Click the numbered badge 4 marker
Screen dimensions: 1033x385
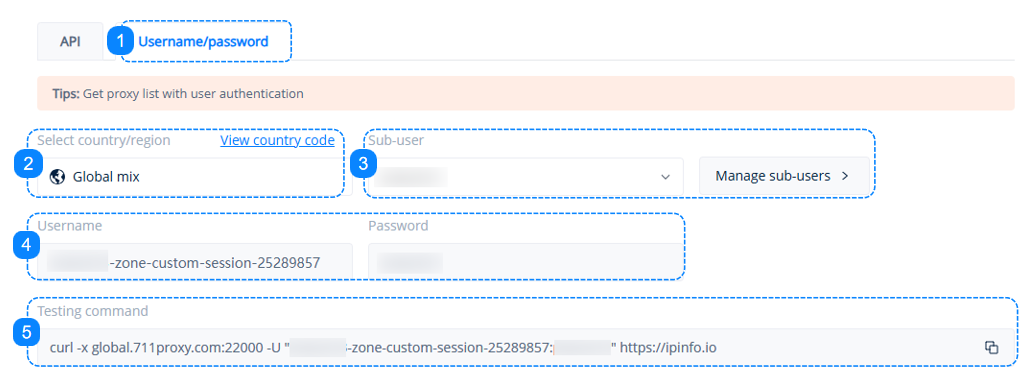26,246
